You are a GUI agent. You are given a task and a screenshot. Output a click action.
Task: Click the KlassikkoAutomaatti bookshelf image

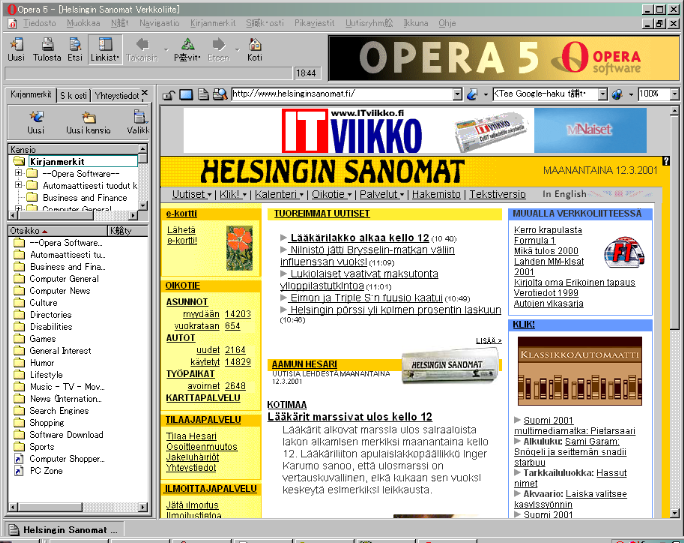click(x=580, y=371)
